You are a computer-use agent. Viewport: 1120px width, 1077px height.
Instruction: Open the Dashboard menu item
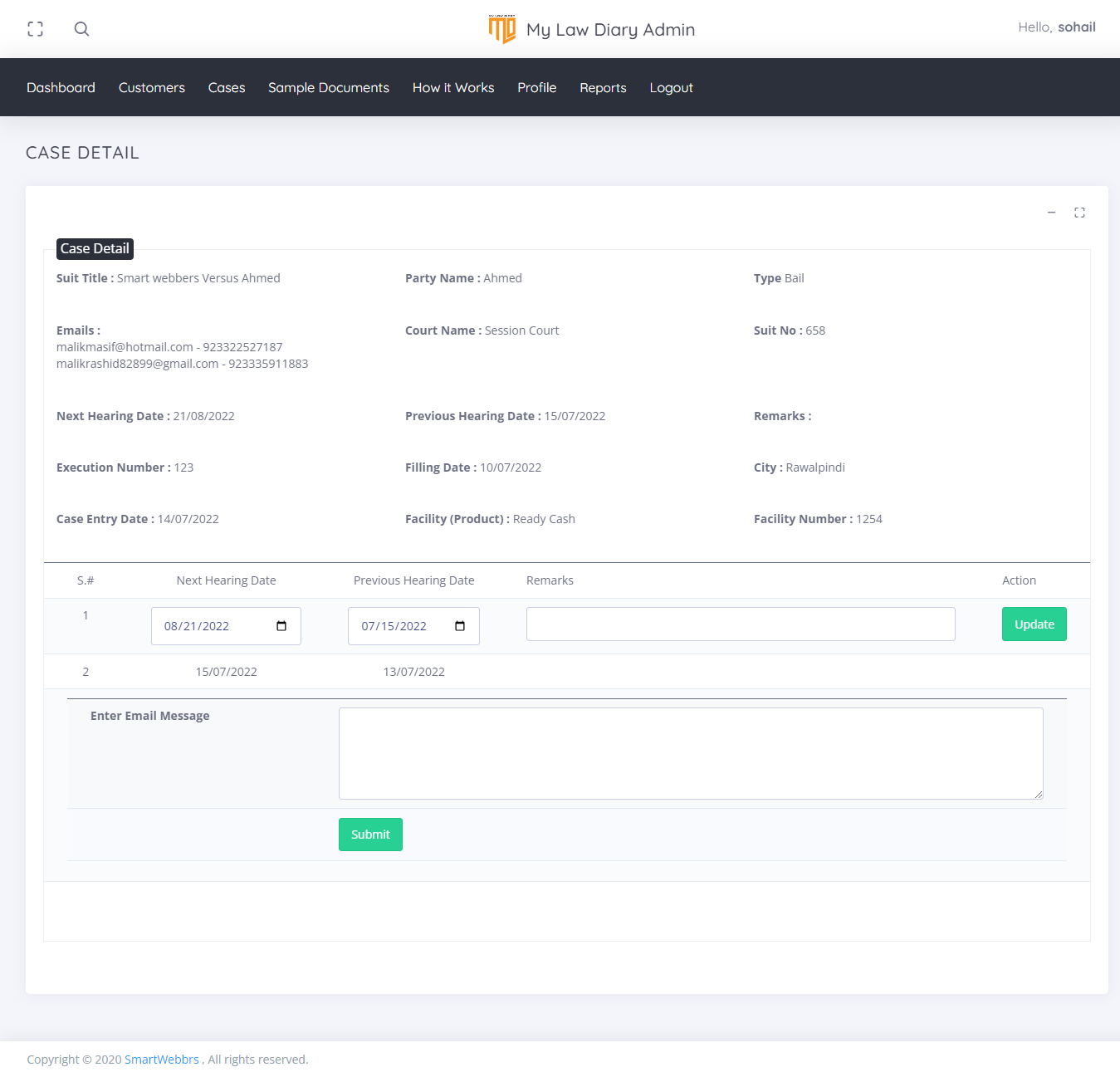click(x=61, y=87)
